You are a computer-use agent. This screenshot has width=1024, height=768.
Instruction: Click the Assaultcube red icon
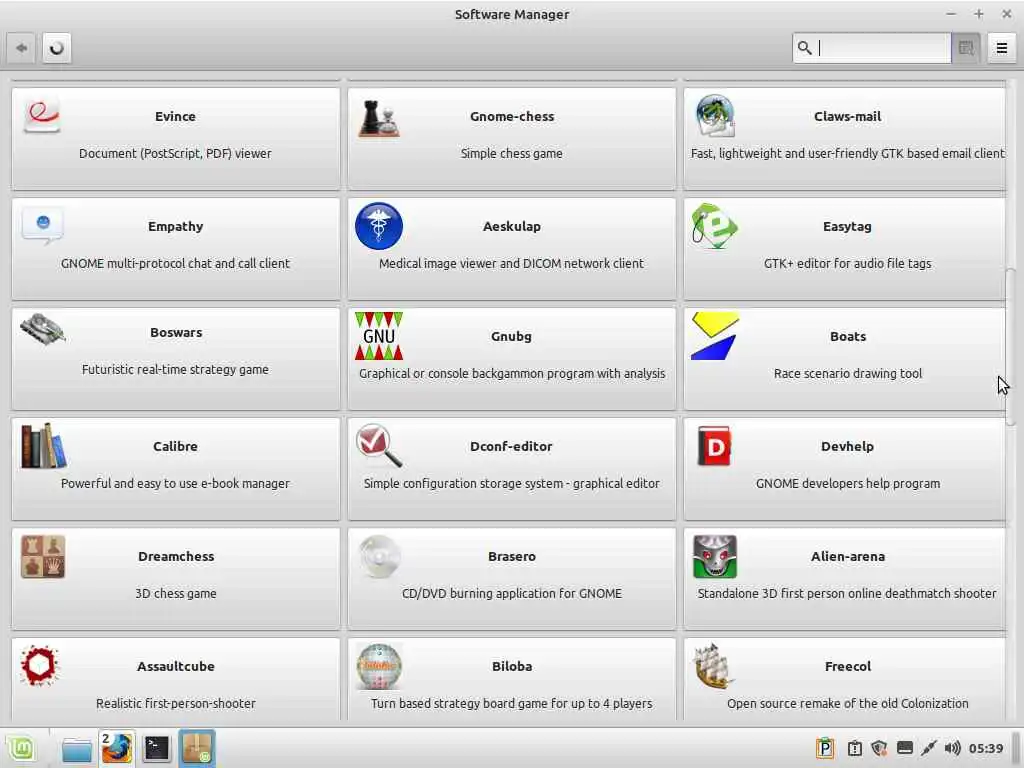[x=39, y=665]
